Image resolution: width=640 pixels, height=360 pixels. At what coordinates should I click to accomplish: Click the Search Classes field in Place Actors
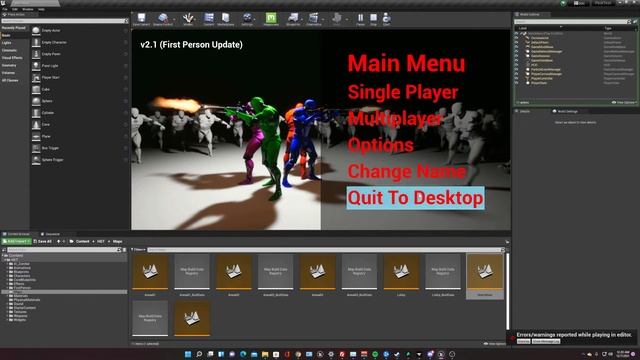[x=64, y=21]
